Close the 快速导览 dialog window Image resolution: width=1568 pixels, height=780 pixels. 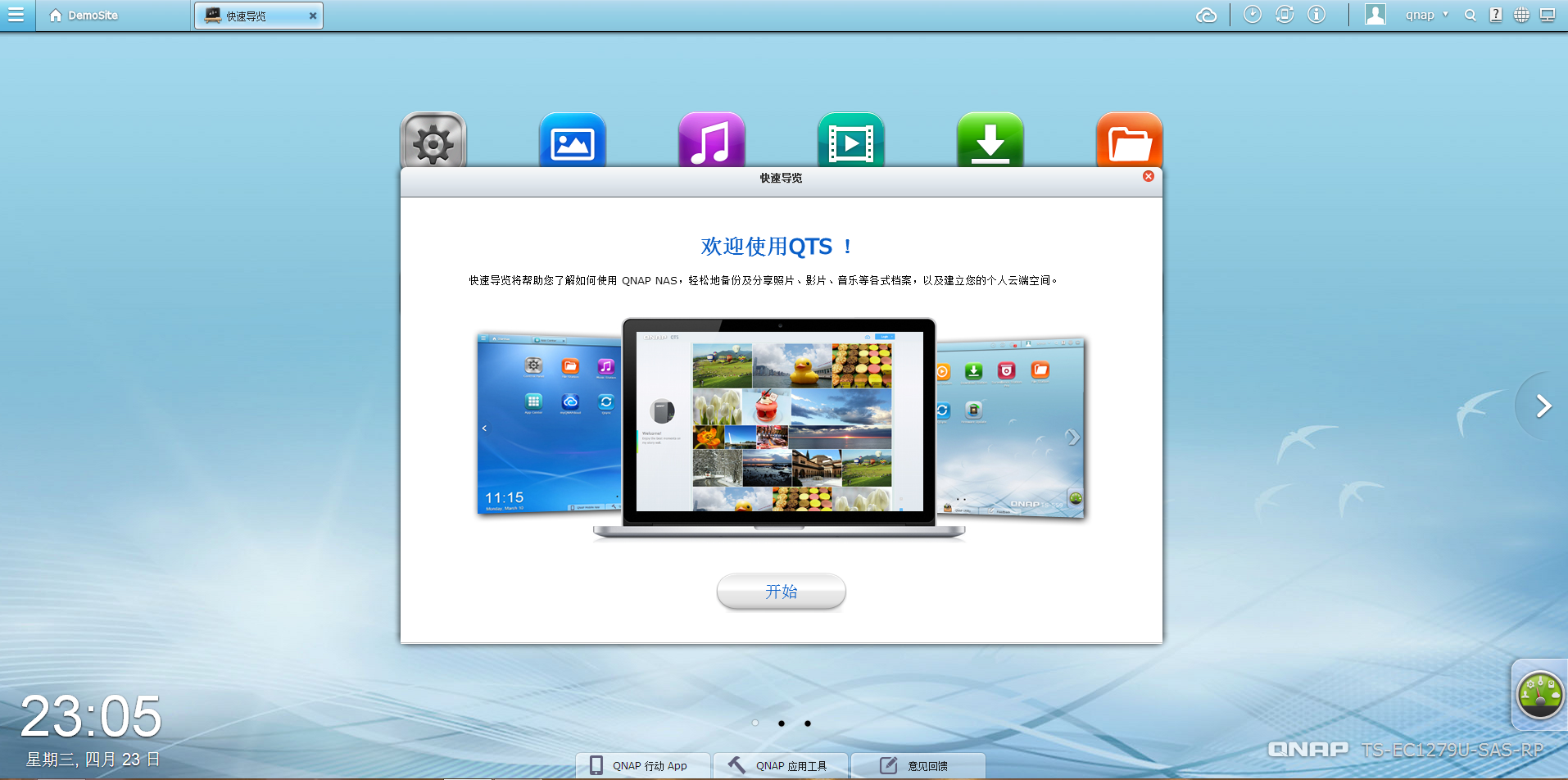click(x=1149, y=176)
